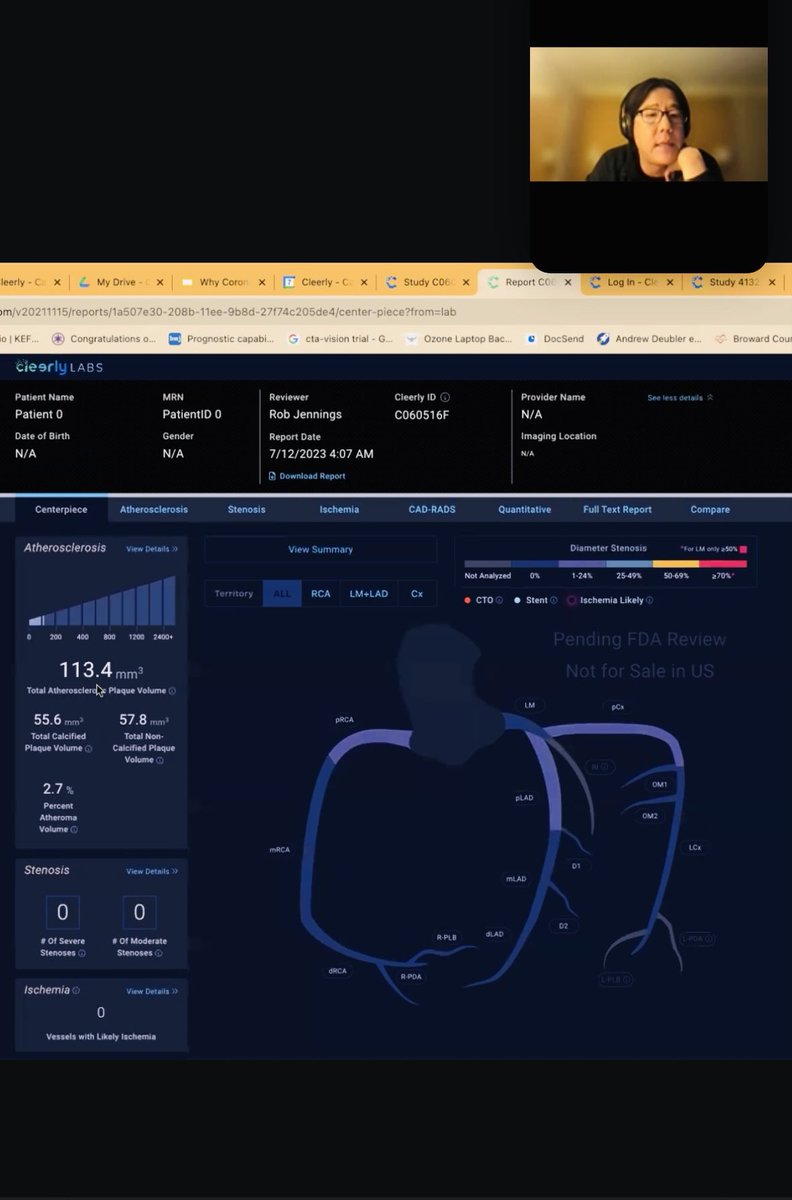
Task: Click the ≥70% red stenosis legend swatch
Action: point(723,565)
